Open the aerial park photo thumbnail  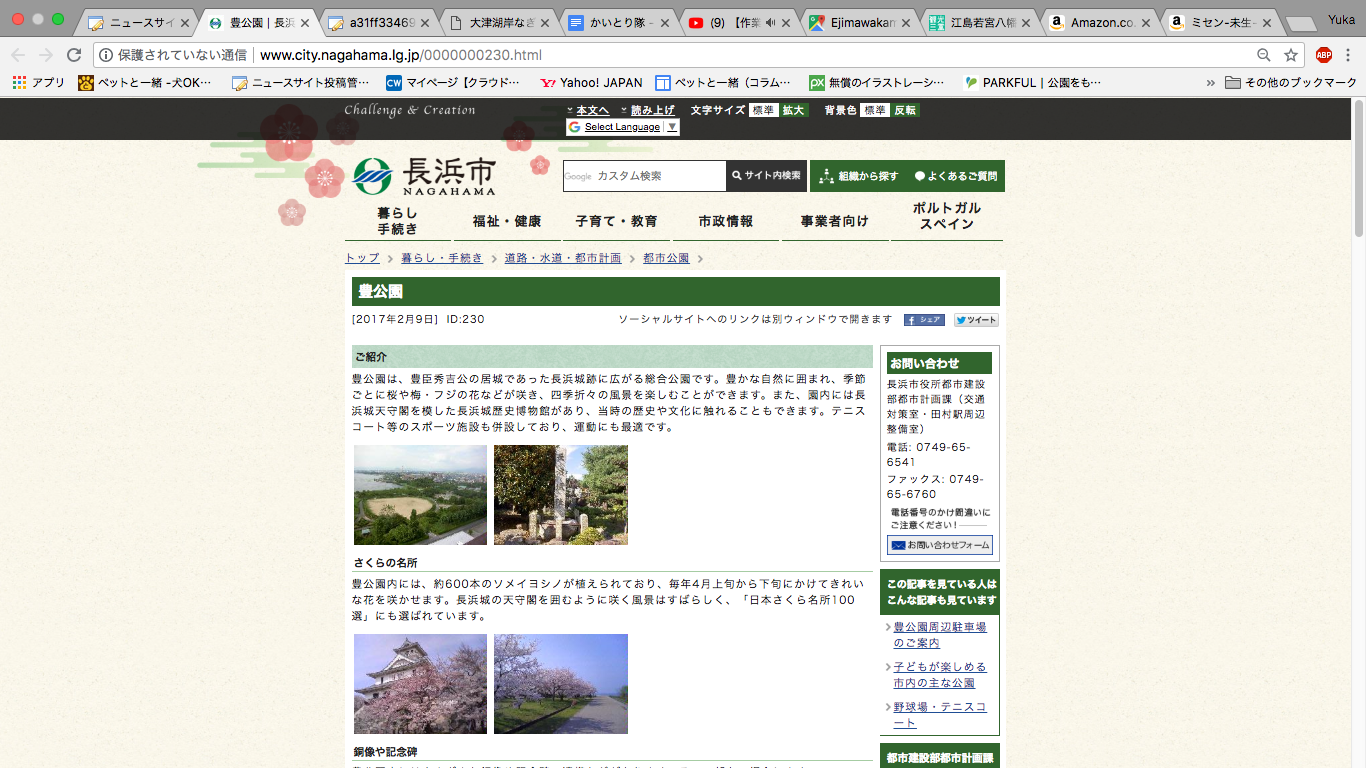click(420, 495)
